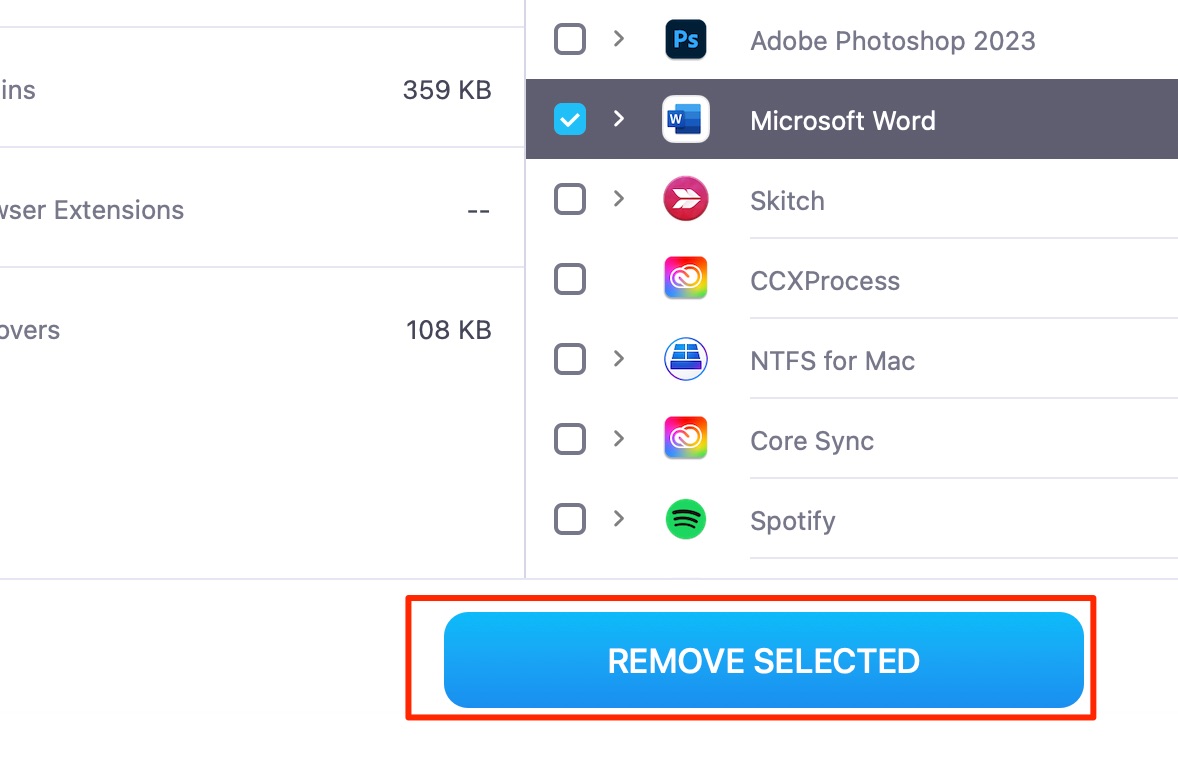Click the Microsoft Word app icon
This screenshot has width=1178, height=762.
[x=685, y=119]
